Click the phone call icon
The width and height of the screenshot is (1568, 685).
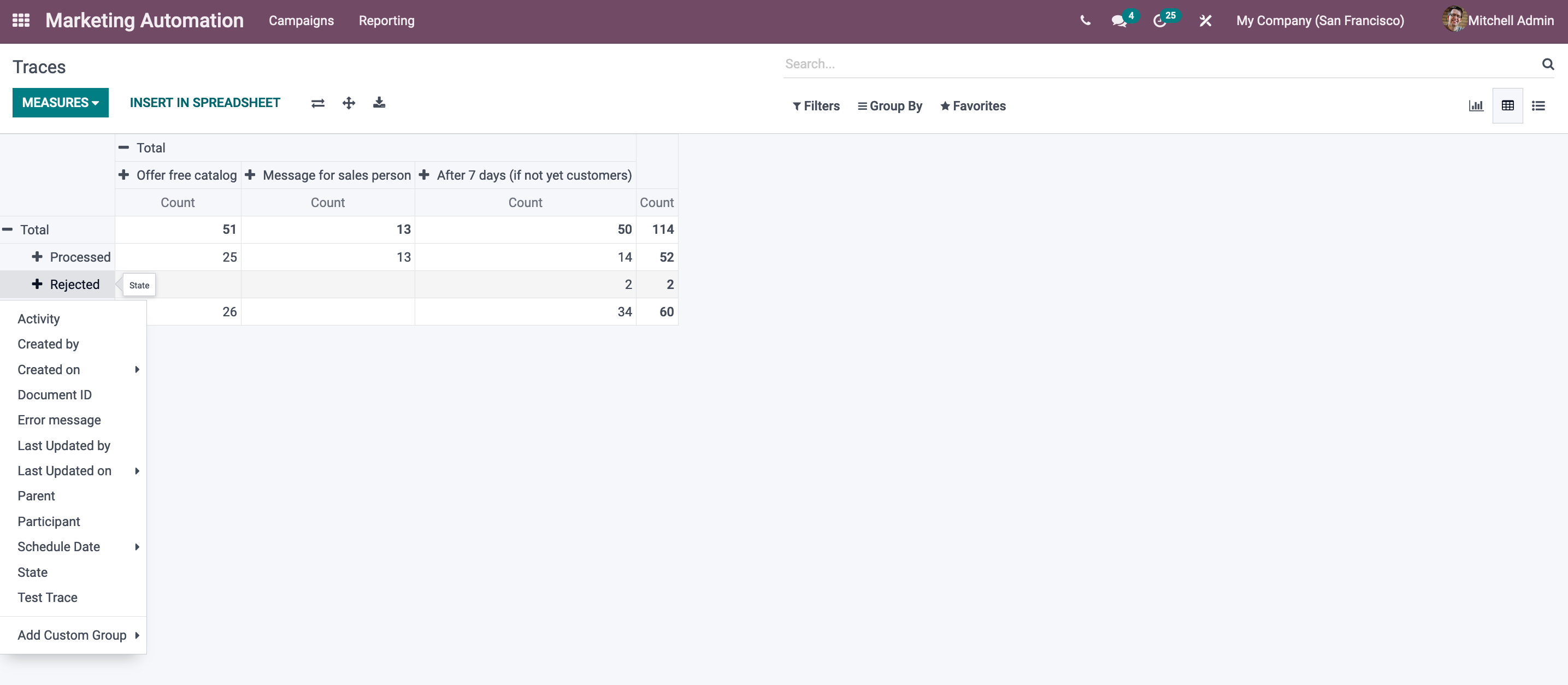(x=1084, y=21)
